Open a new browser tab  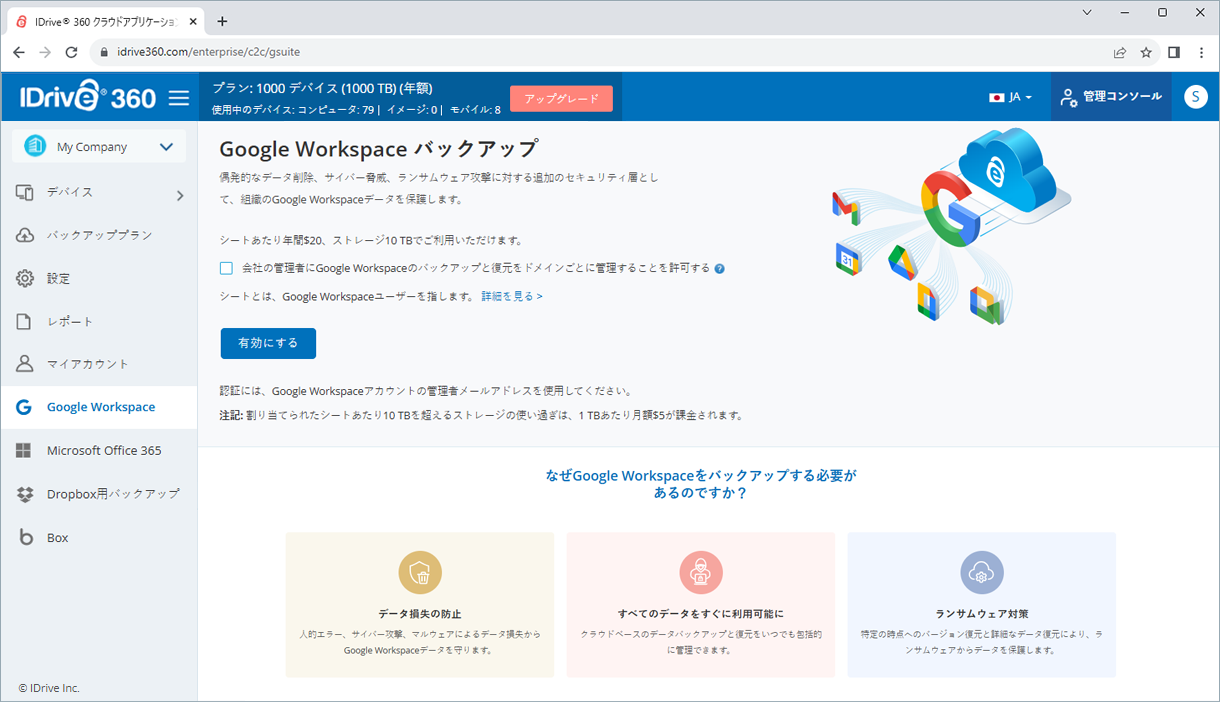pos(222,21)
